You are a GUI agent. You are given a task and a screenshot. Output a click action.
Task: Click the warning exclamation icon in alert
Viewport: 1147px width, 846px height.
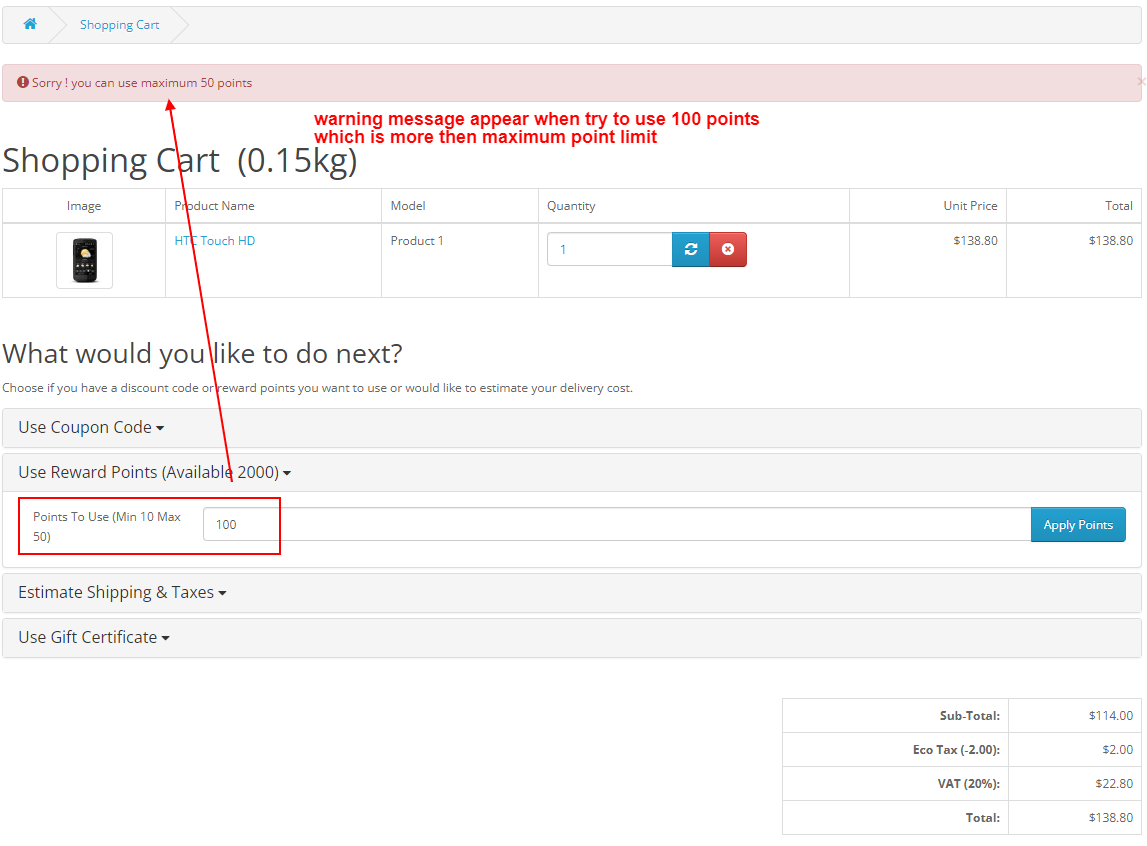(23, 83)
